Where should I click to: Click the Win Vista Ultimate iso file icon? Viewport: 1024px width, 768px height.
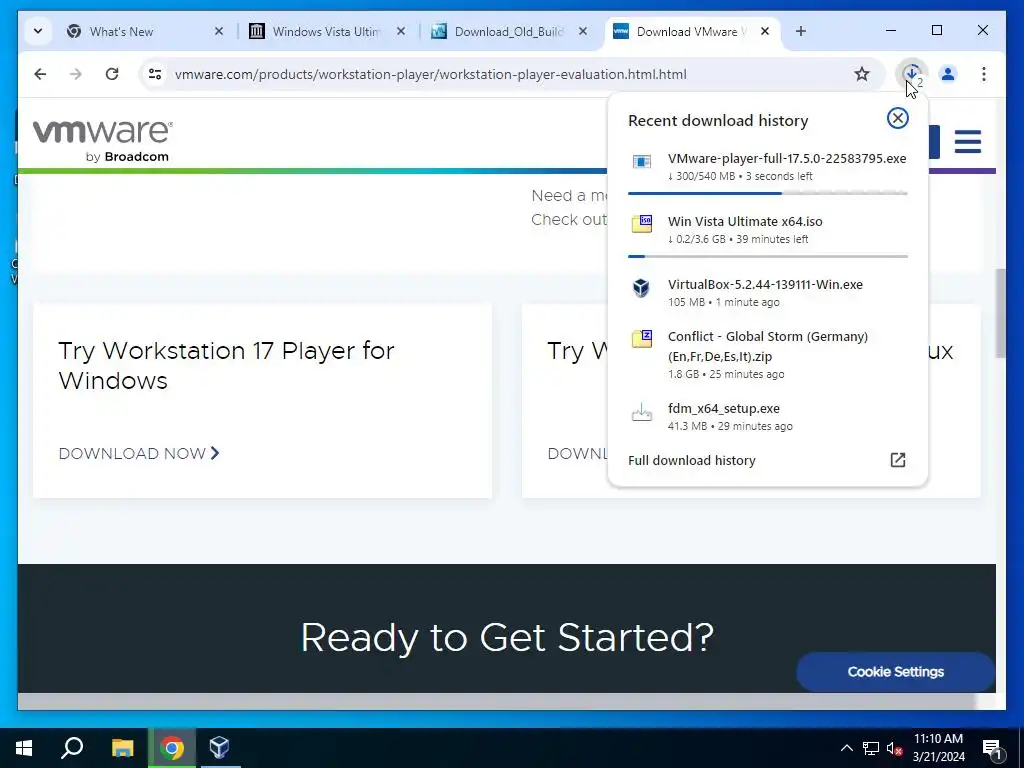pyautogui.click(x=641, y=224)
